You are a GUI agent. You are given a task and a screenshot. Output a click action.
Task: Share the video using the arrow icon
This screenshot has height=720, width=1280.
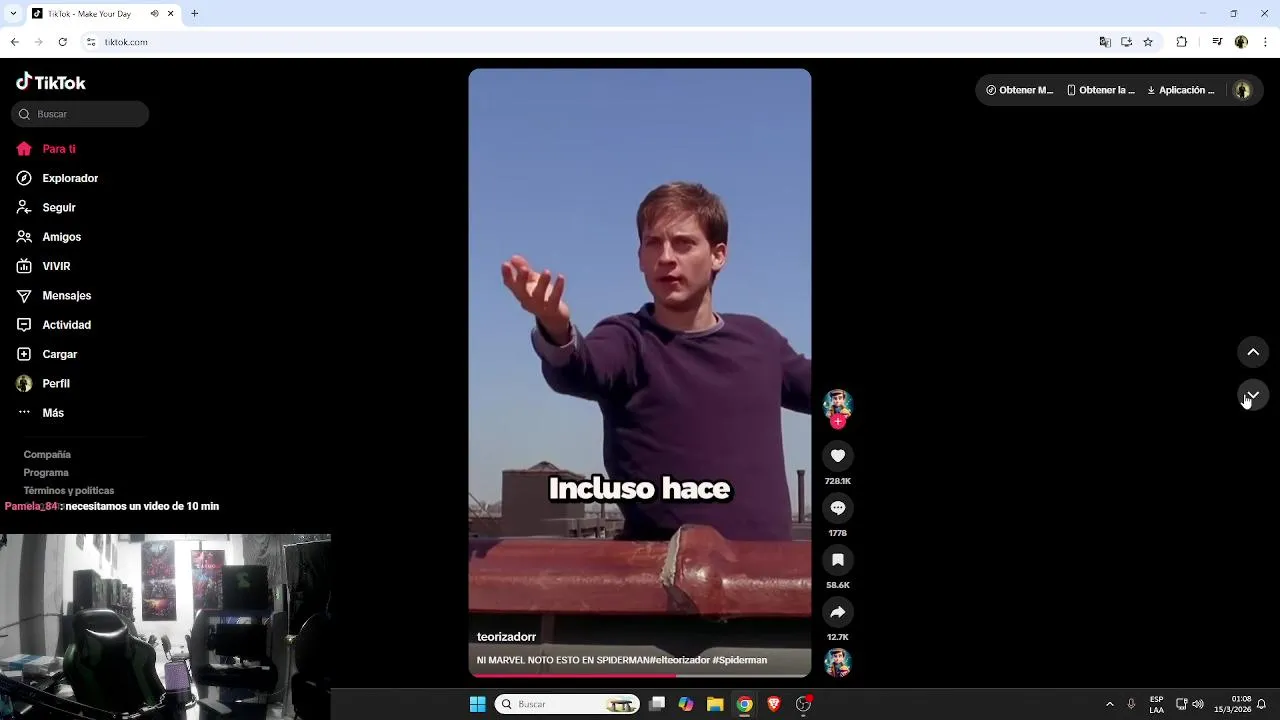pos(838,612)
